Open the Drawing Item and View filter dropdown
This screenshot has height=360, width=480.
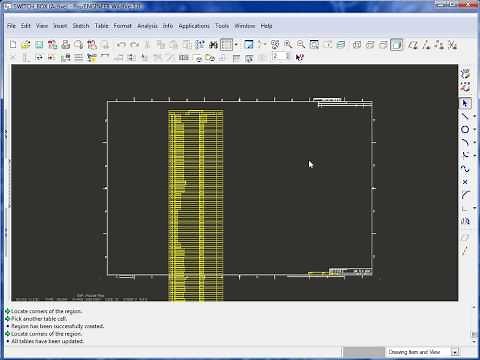click(455, 352)
